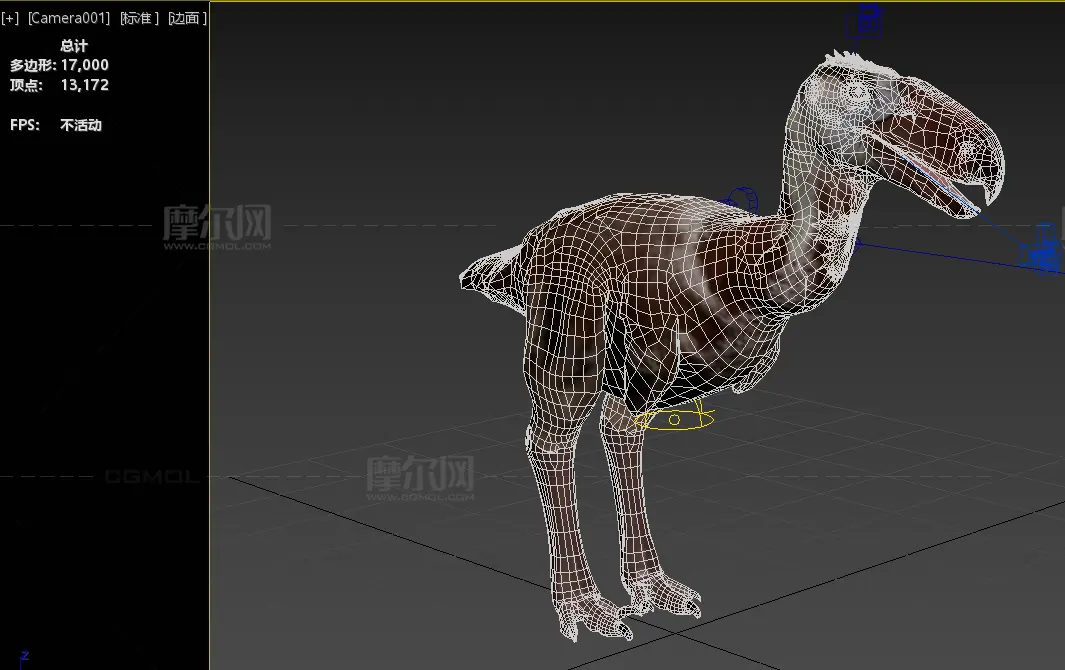
Task: Open the 标准 shading quality menu
Action: [x=139, y=18]
